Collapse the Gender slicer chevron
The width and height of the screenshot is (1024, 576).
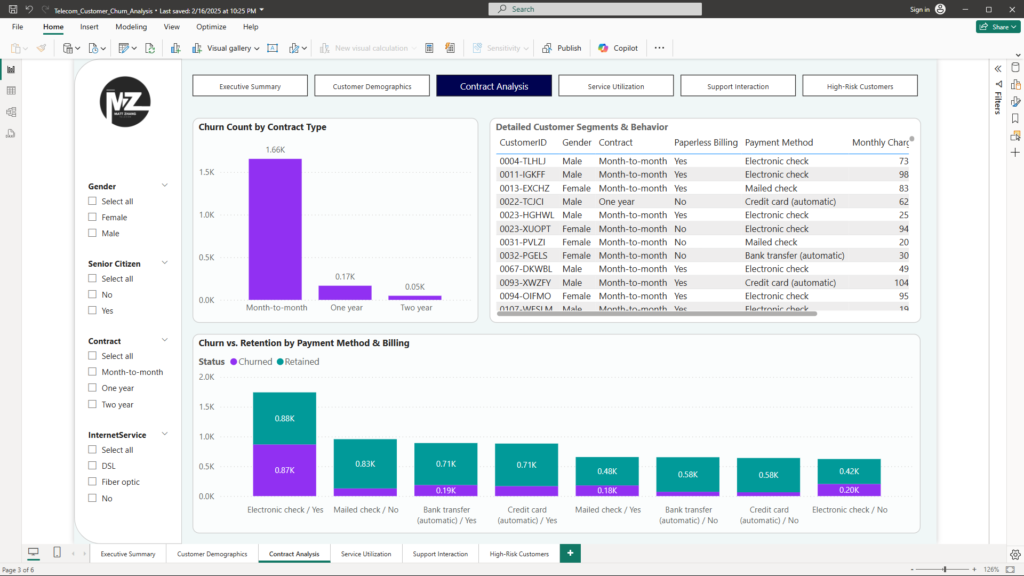(x=165, y=186)
